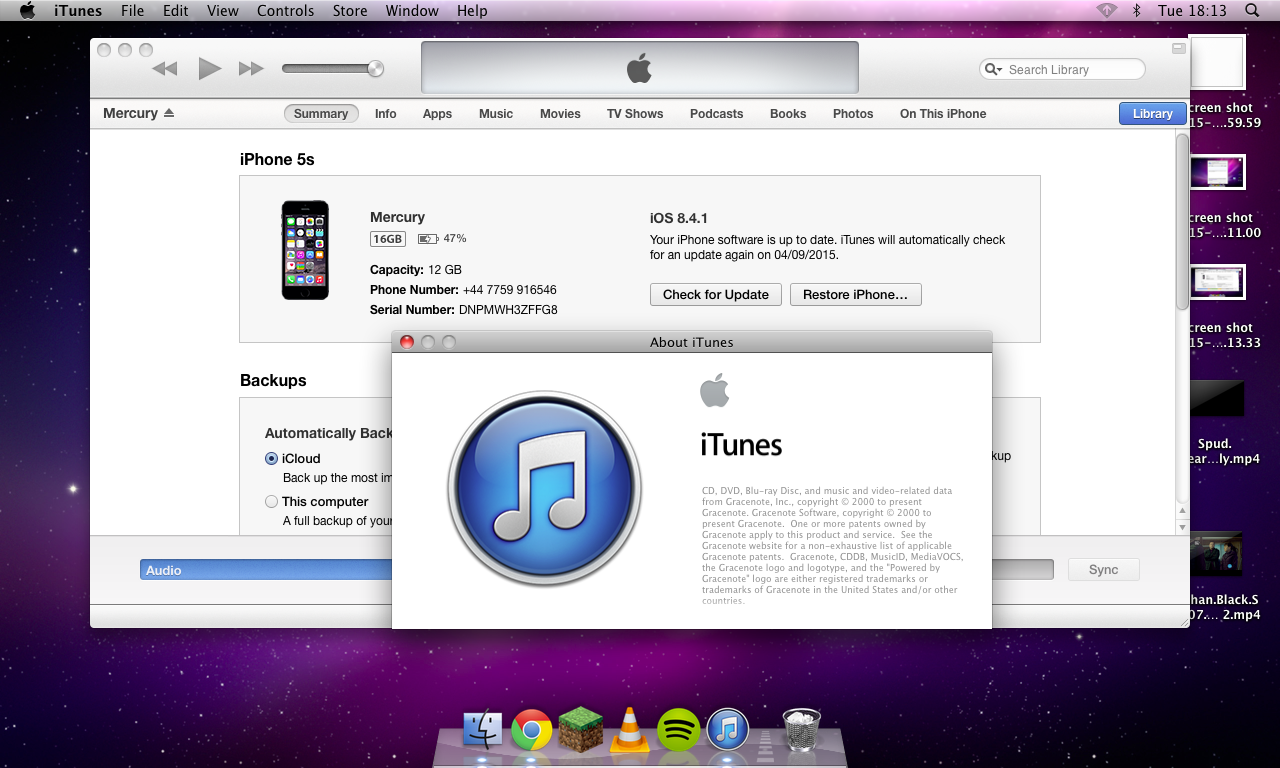Click Restore iPhone button

point(855,295)
